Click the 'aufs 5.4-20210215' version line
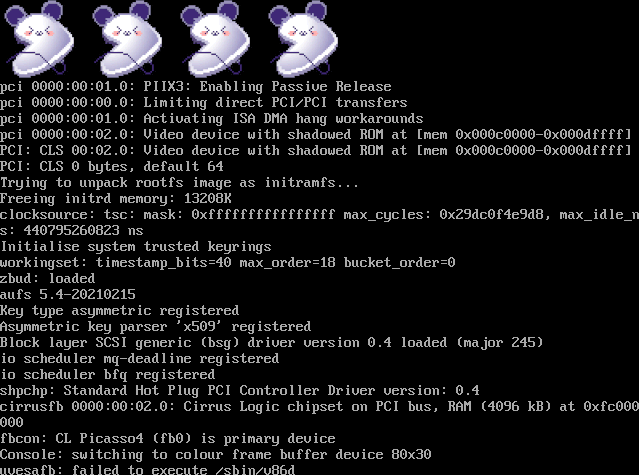 click(x=68, y=295)
